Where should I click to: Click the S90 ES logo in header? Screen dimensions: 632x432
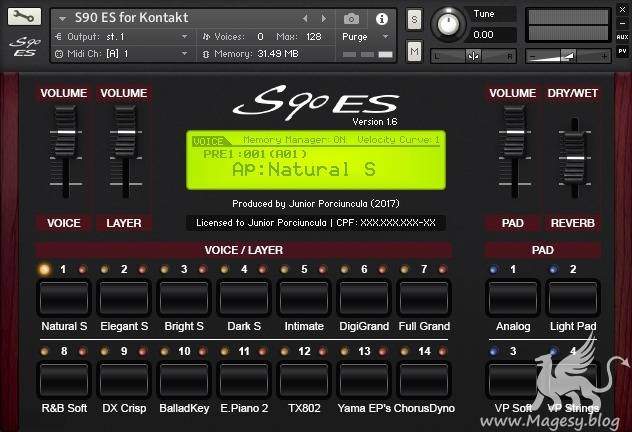point(25,46)
